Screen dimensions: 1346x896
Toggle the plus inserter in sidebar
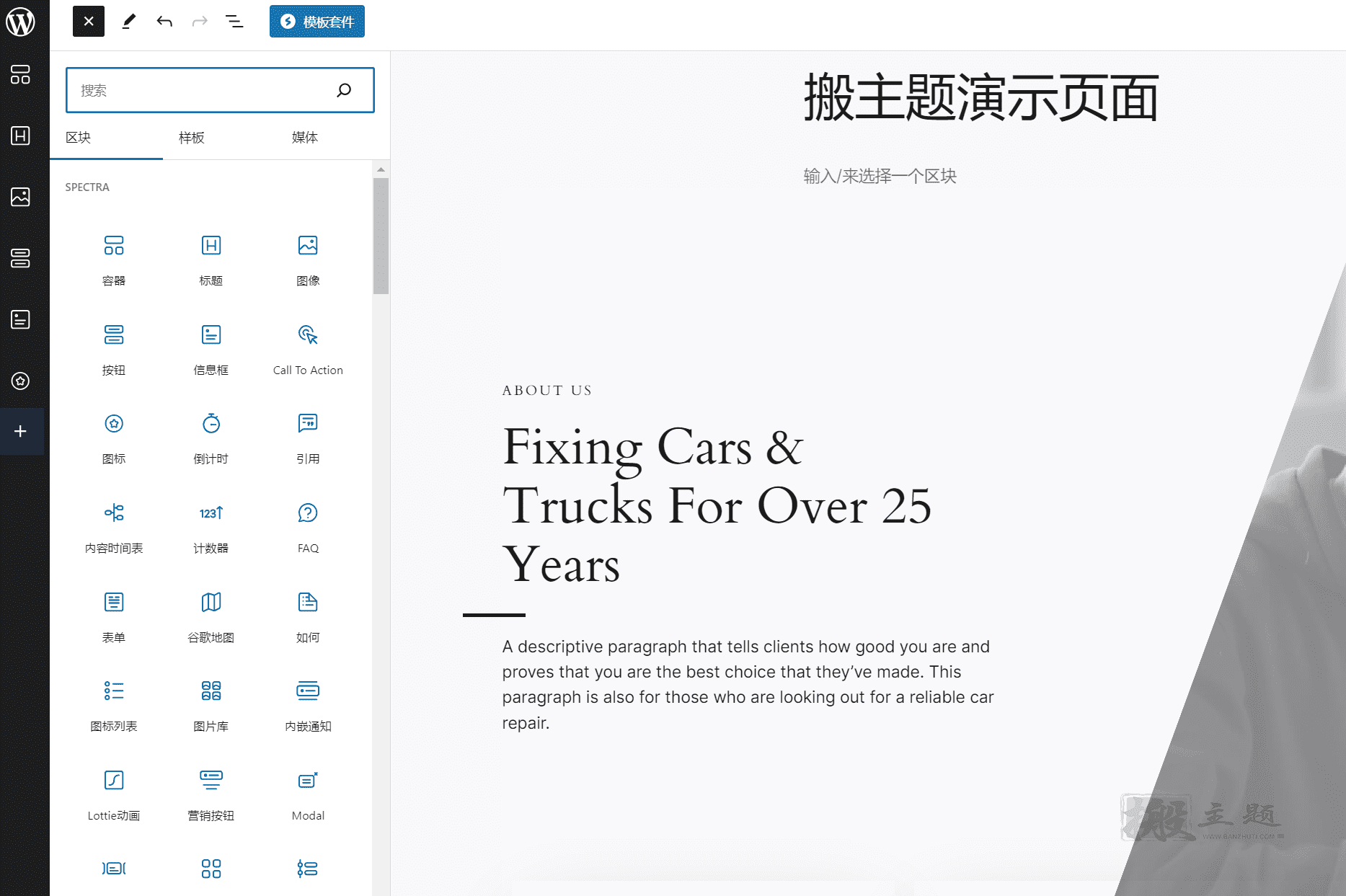pos(21,431)
